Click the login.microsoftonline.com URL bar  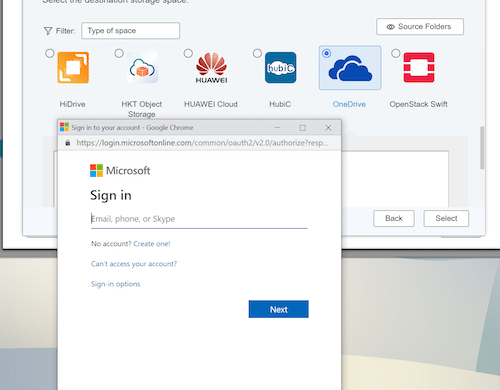(202, 143)
